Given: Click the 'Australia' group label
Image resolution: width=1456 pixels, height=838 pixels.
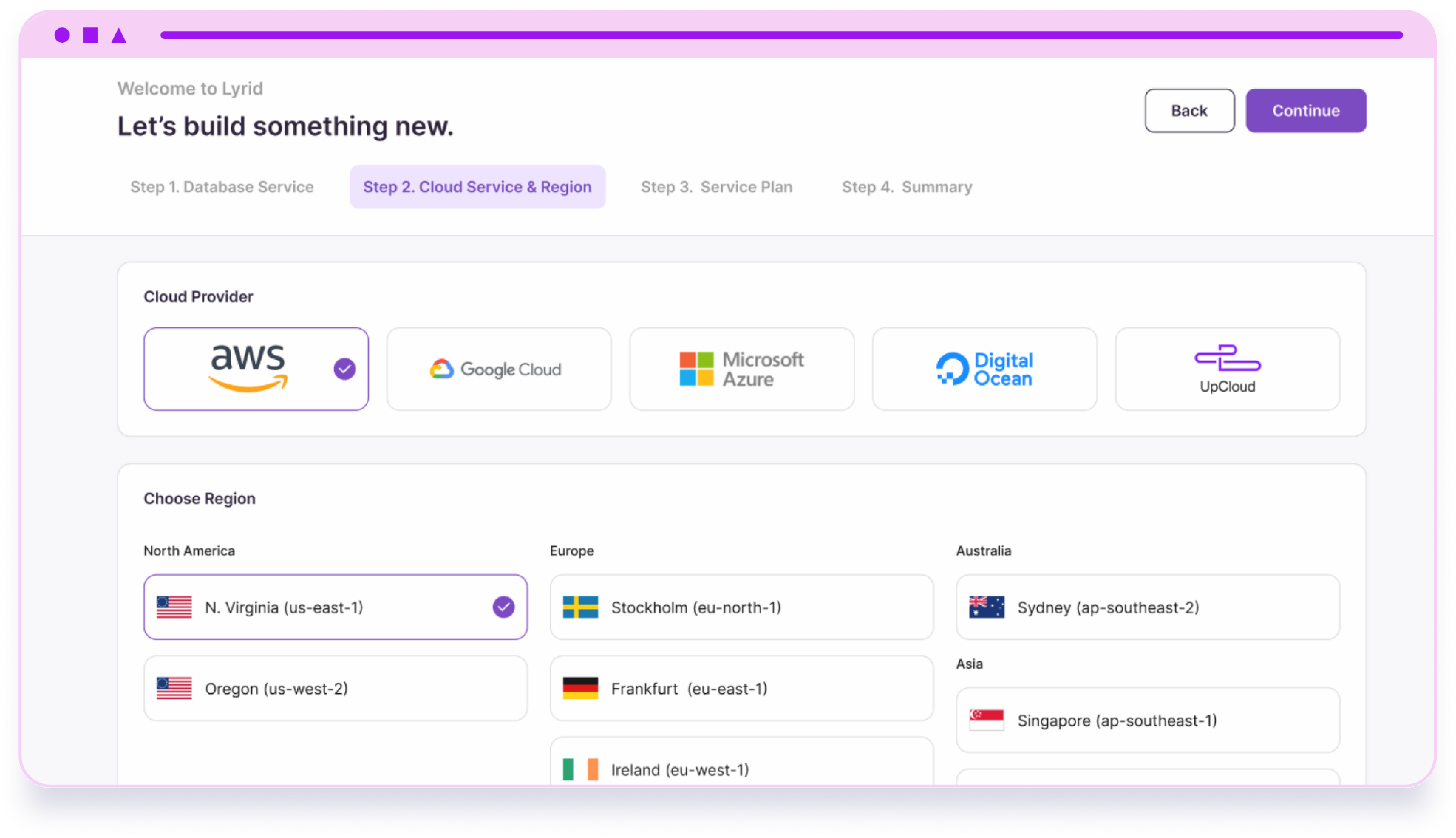Looking at the screenshot, I should click(984, 551).
